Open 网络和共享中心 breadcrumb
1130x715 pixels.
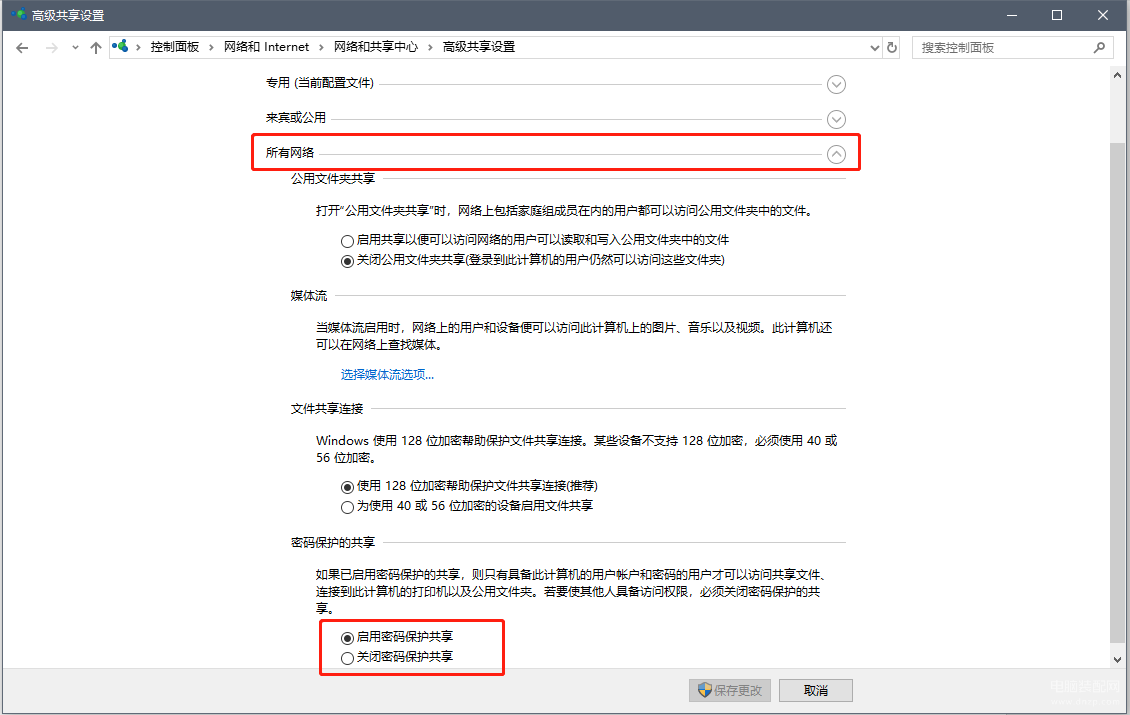click(375, 47)
